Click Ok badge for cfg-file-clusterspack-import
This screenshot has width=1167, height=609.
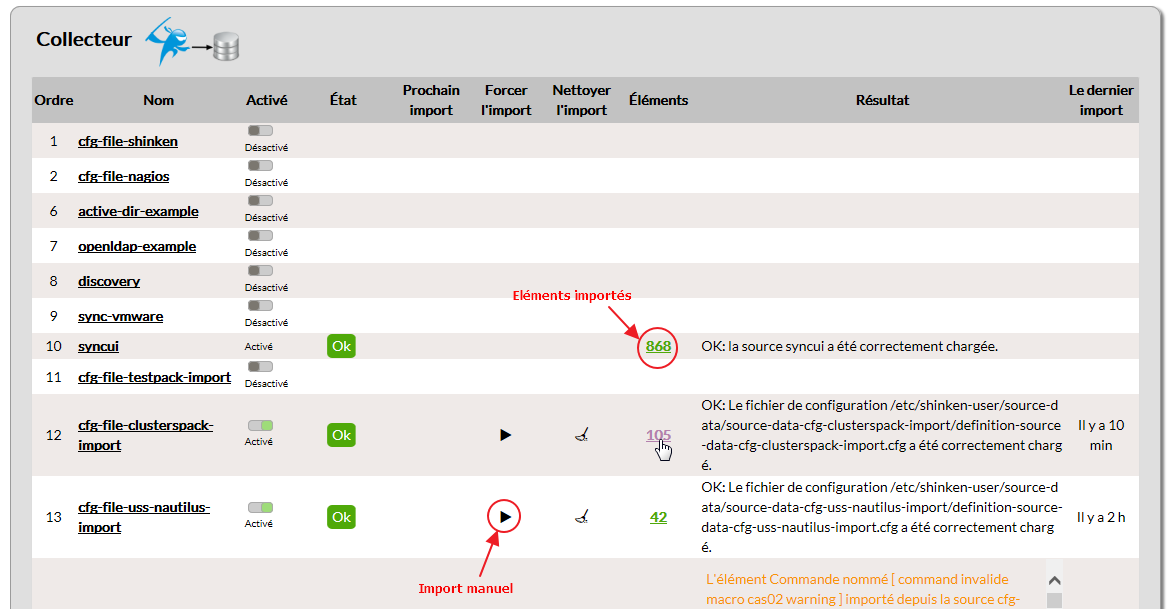[341, 435]
